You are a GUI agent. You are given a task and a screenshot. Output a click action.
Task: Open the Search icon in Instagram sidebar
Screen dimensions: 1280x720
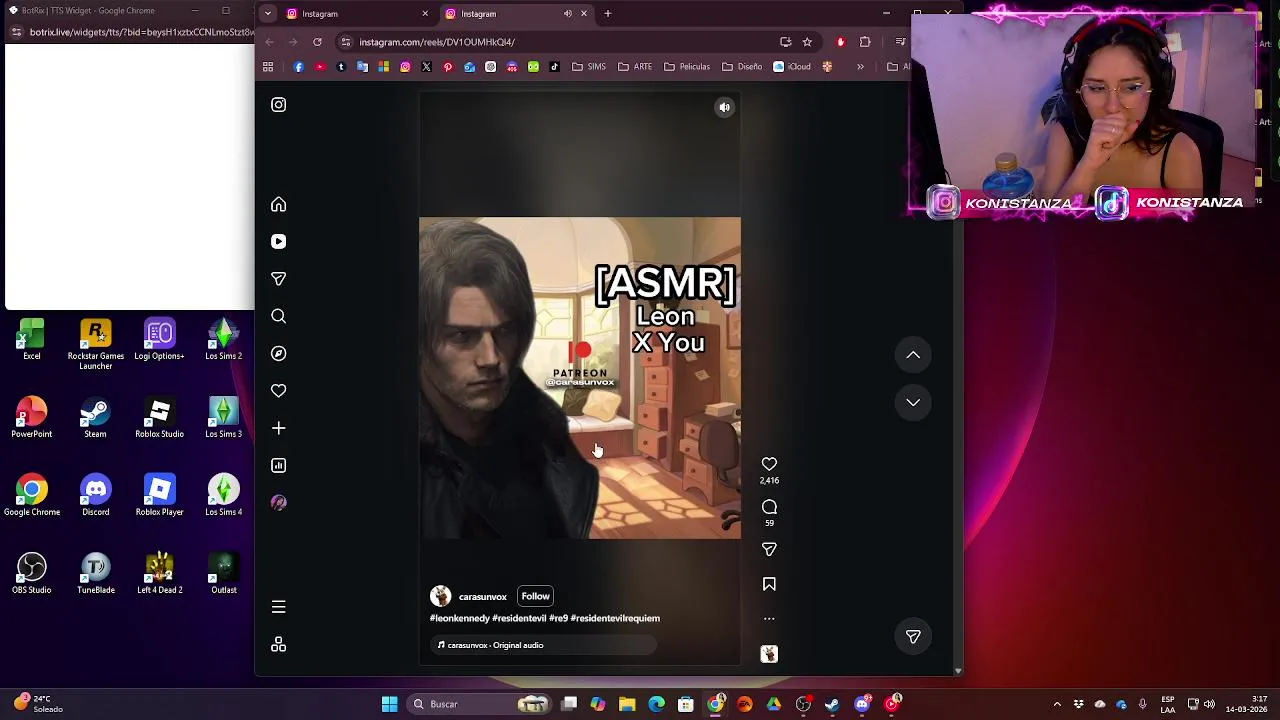(279, 317)
